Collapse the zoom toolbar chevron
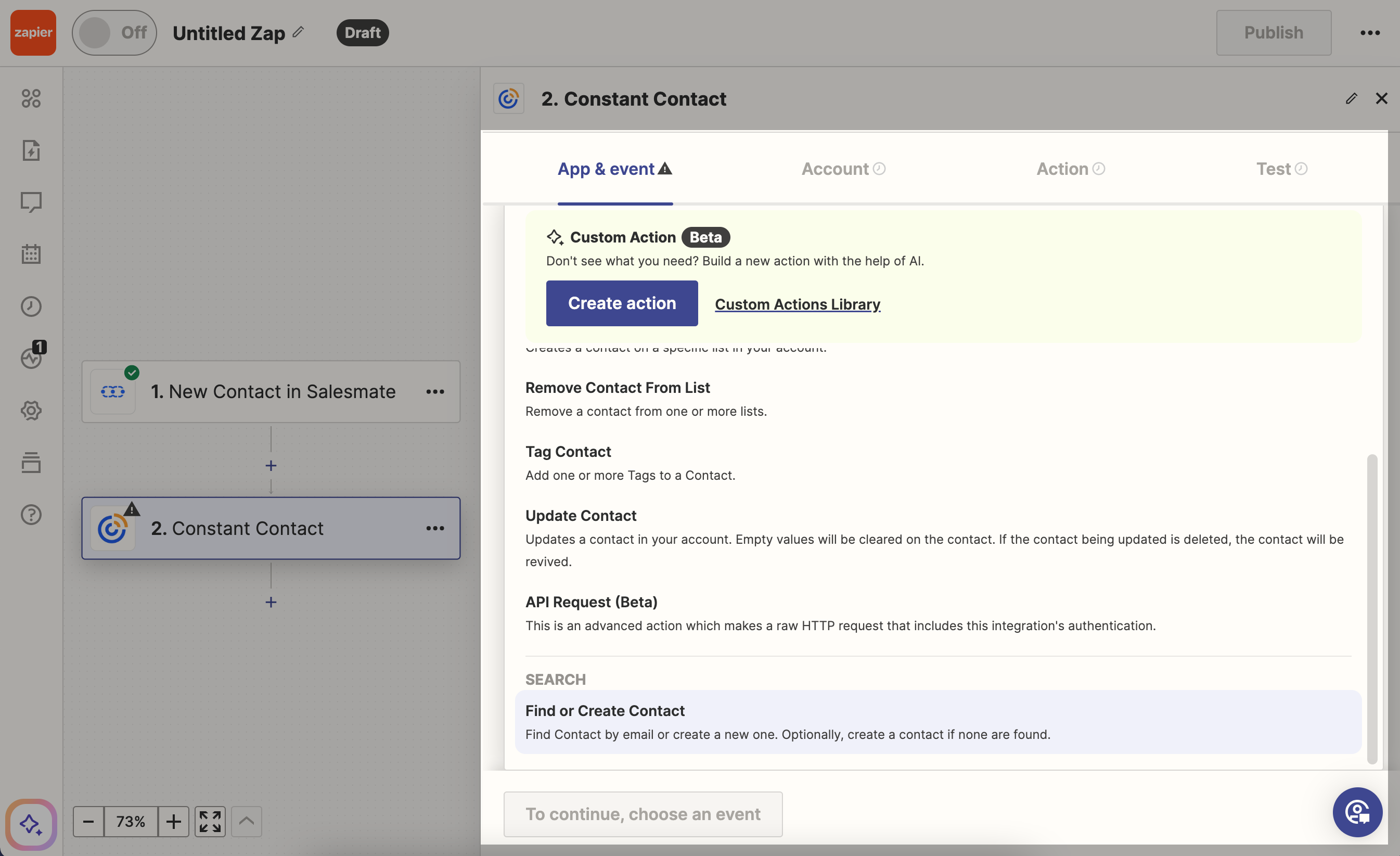 click(246, 822)
